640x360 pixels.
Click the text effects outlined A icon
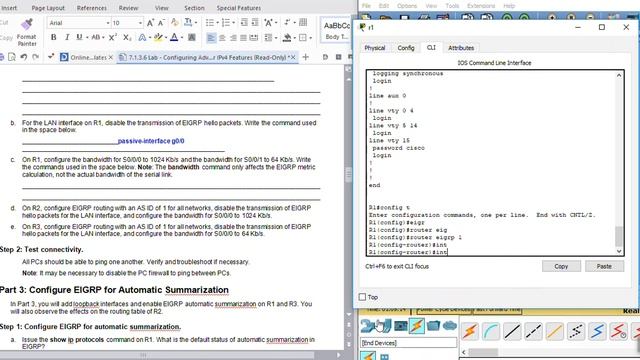142,38
